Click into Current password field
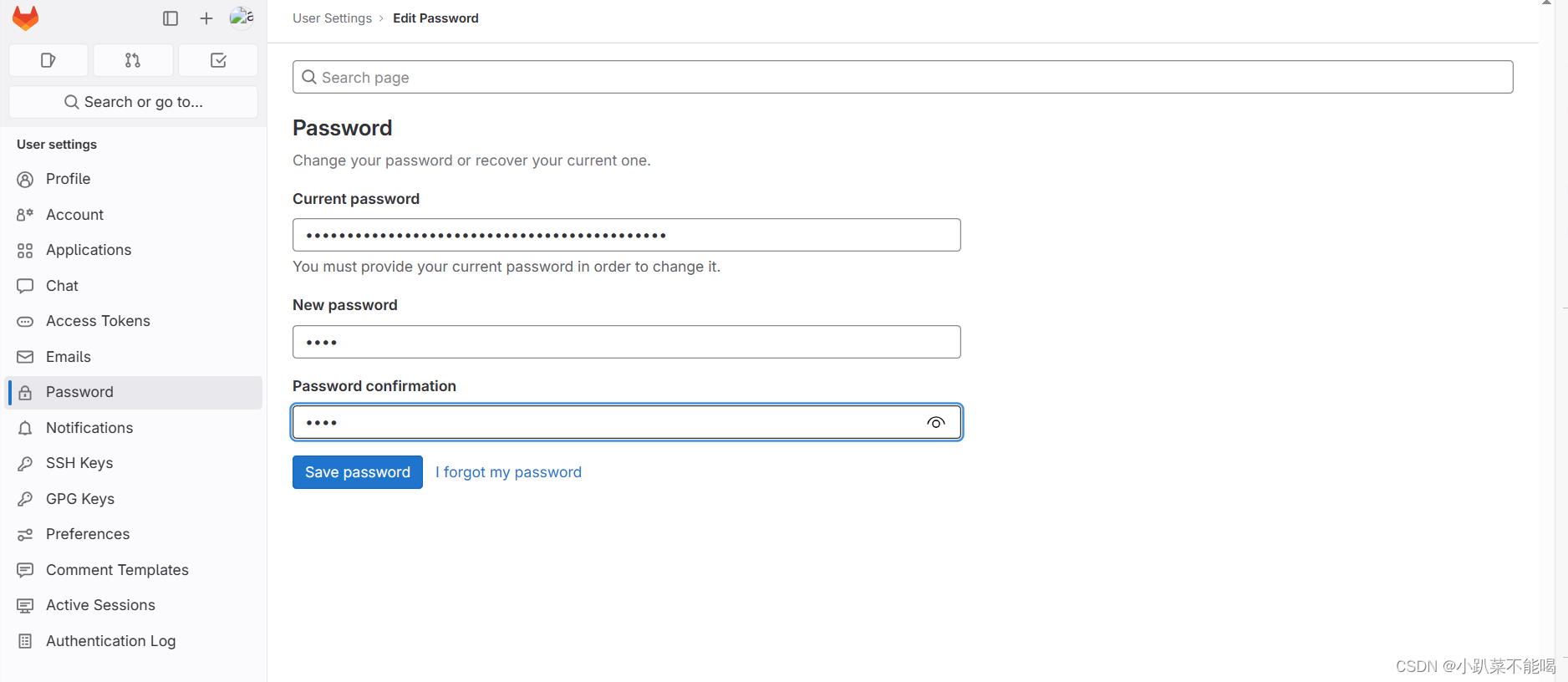The height and width of the screenshot is (682, 1568). click(x=627, y=235)
